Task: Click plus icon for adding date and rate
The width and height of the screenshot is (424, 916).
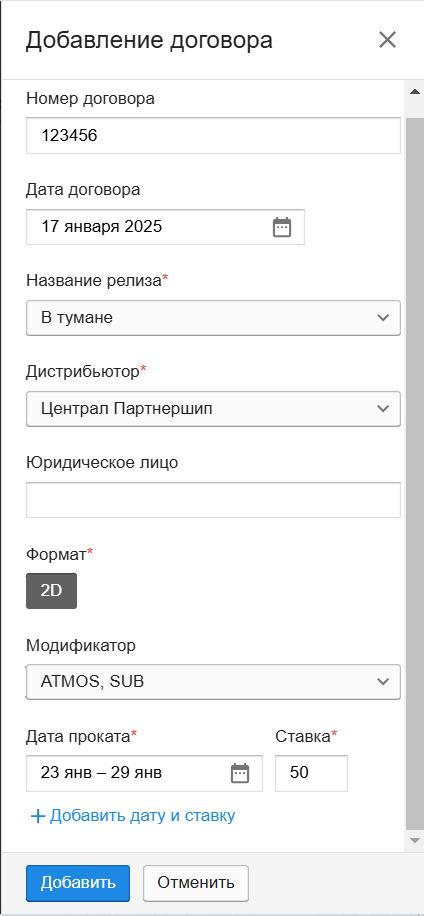Action: pyautogui.click(x=38, y=816)
